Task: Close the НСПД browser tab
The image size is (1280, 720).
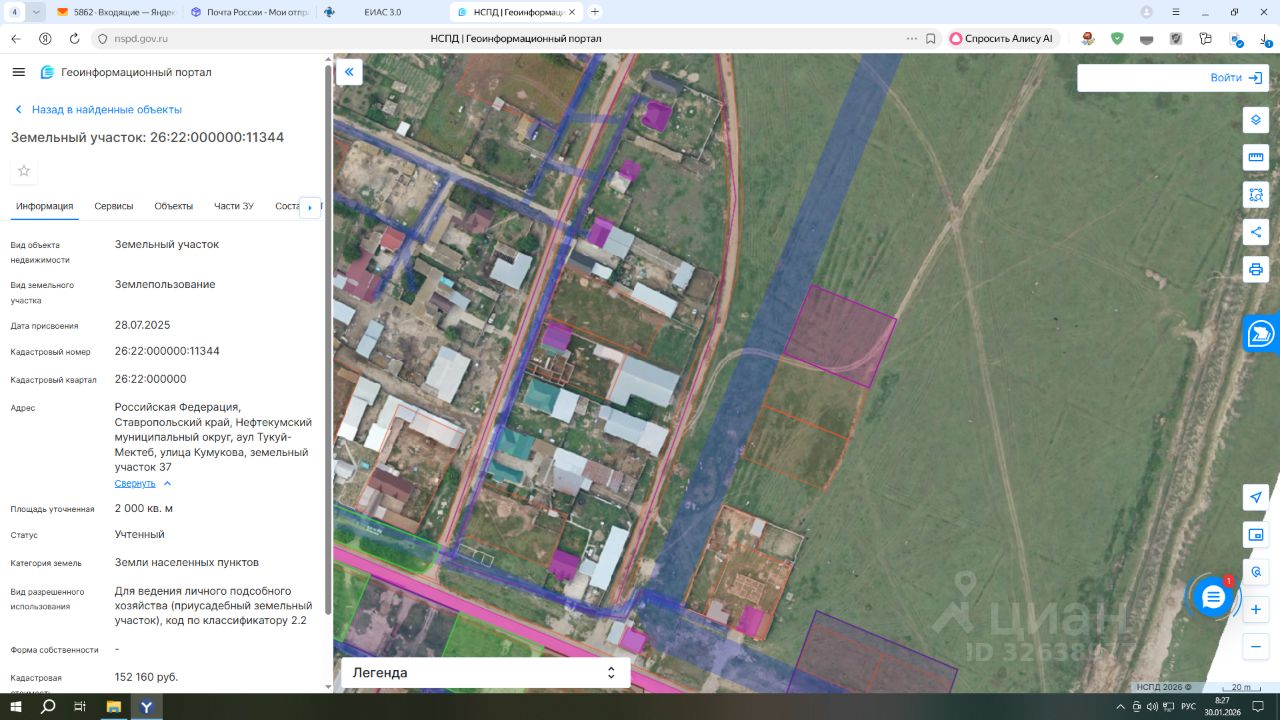Action: tap(574, 12)
